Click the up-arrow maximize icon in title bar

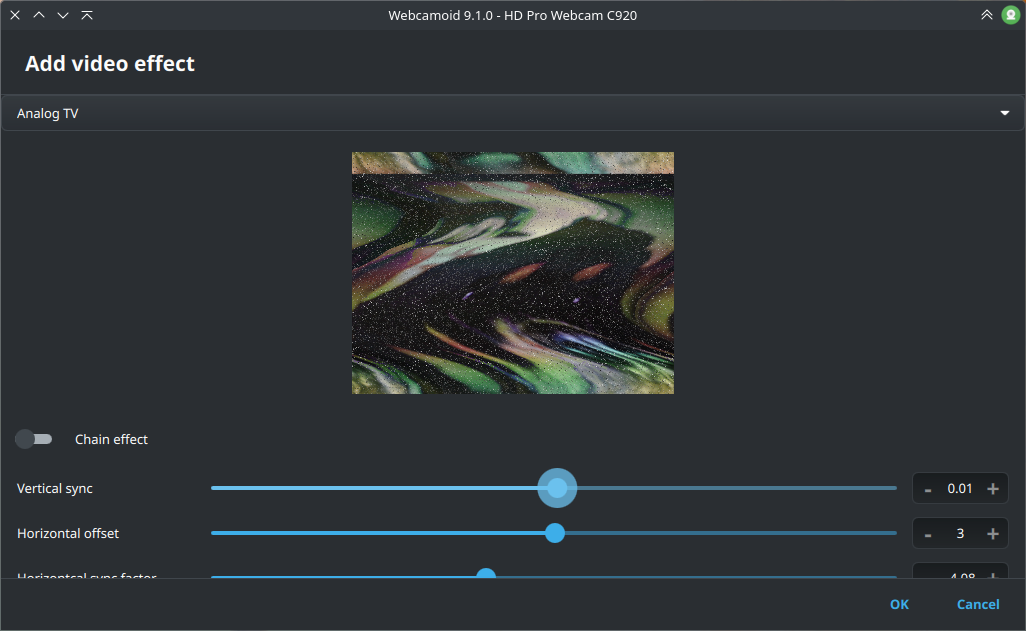(39, 15)
